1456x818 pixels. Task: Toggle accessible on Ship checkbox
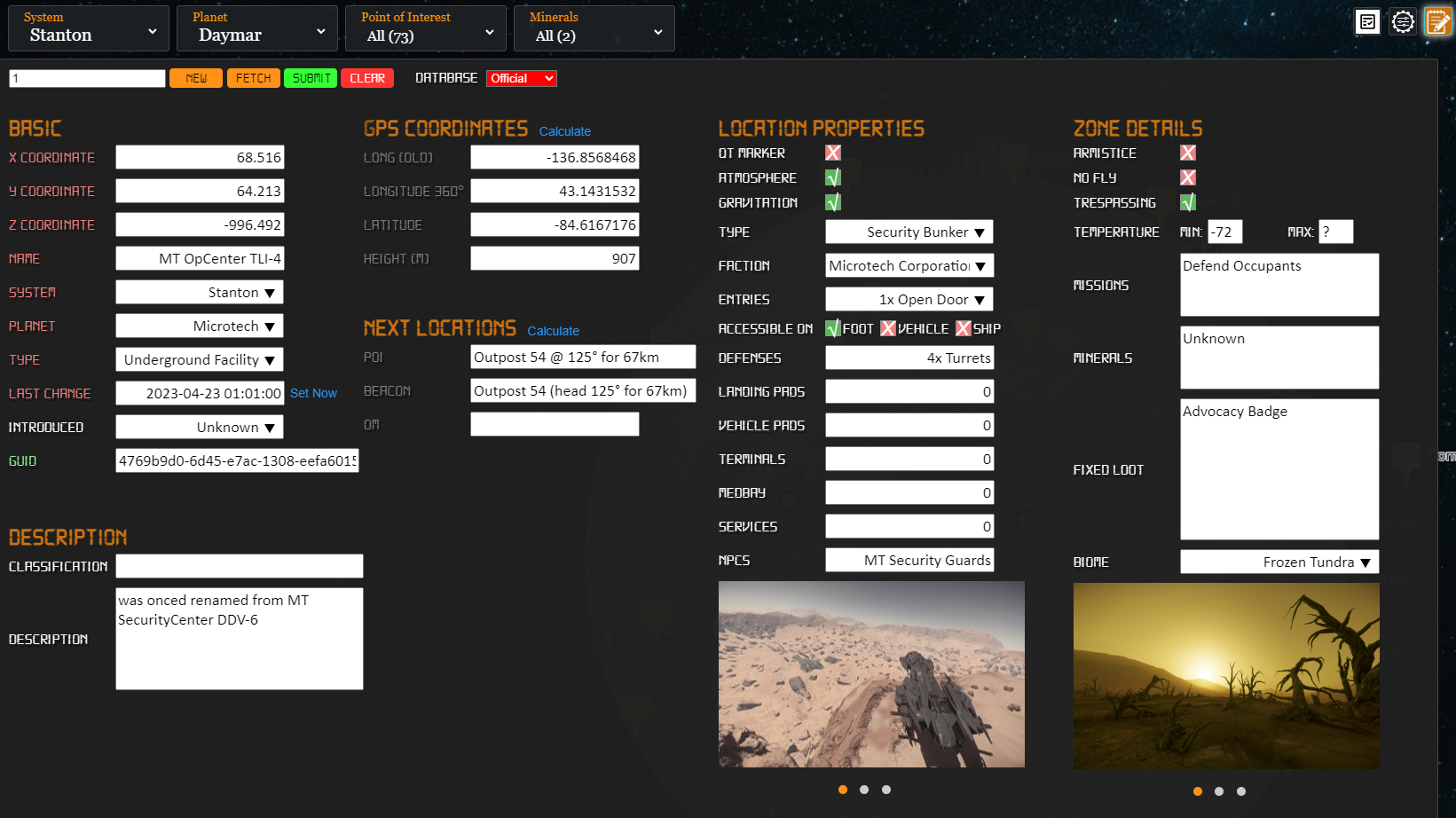pyautogui.click(x=964, y=328)
